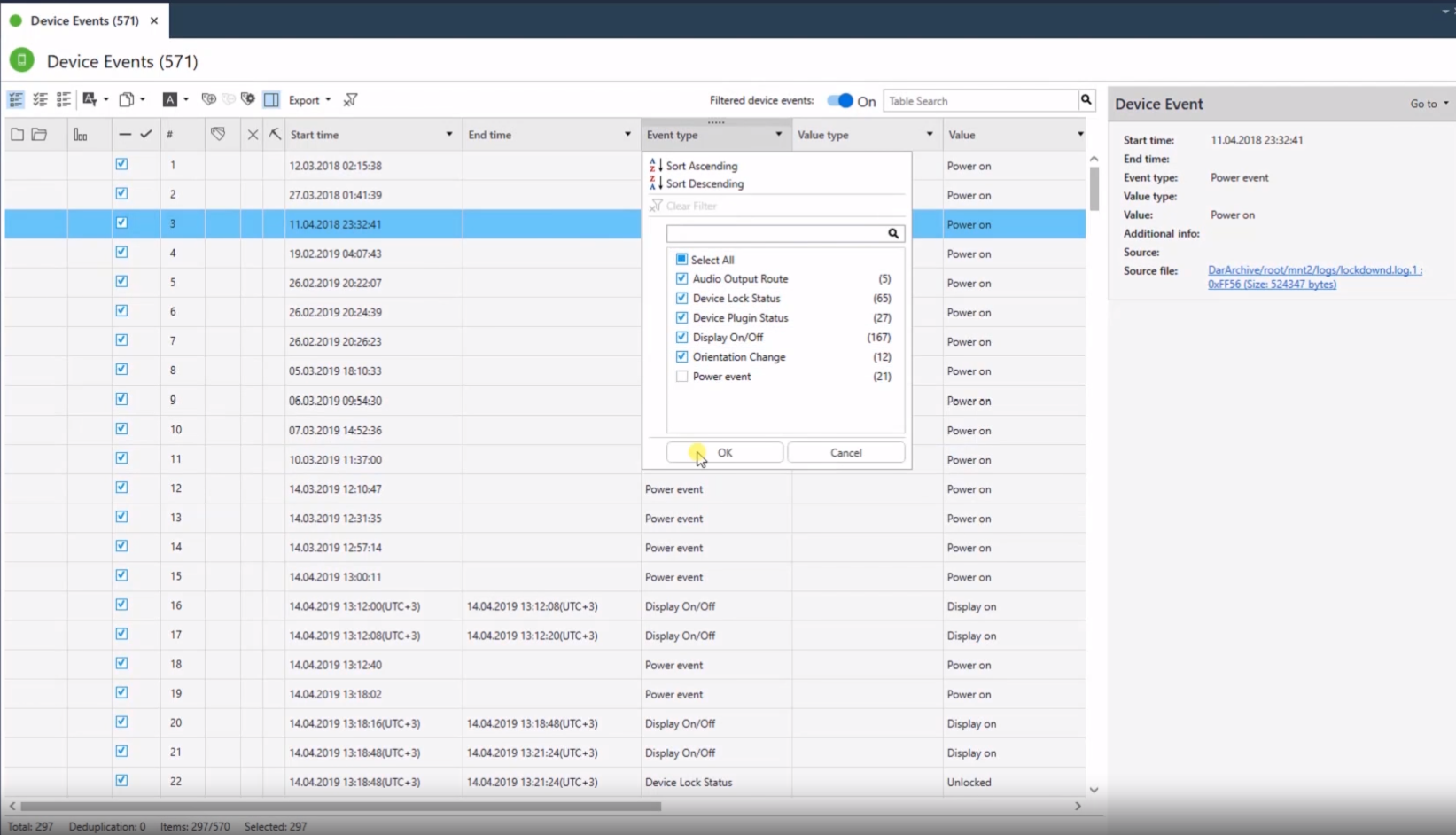Screen dimensions: 1456x835
Task: Click the 0xFF56 size link
Action: click(x=1272, y=285)
